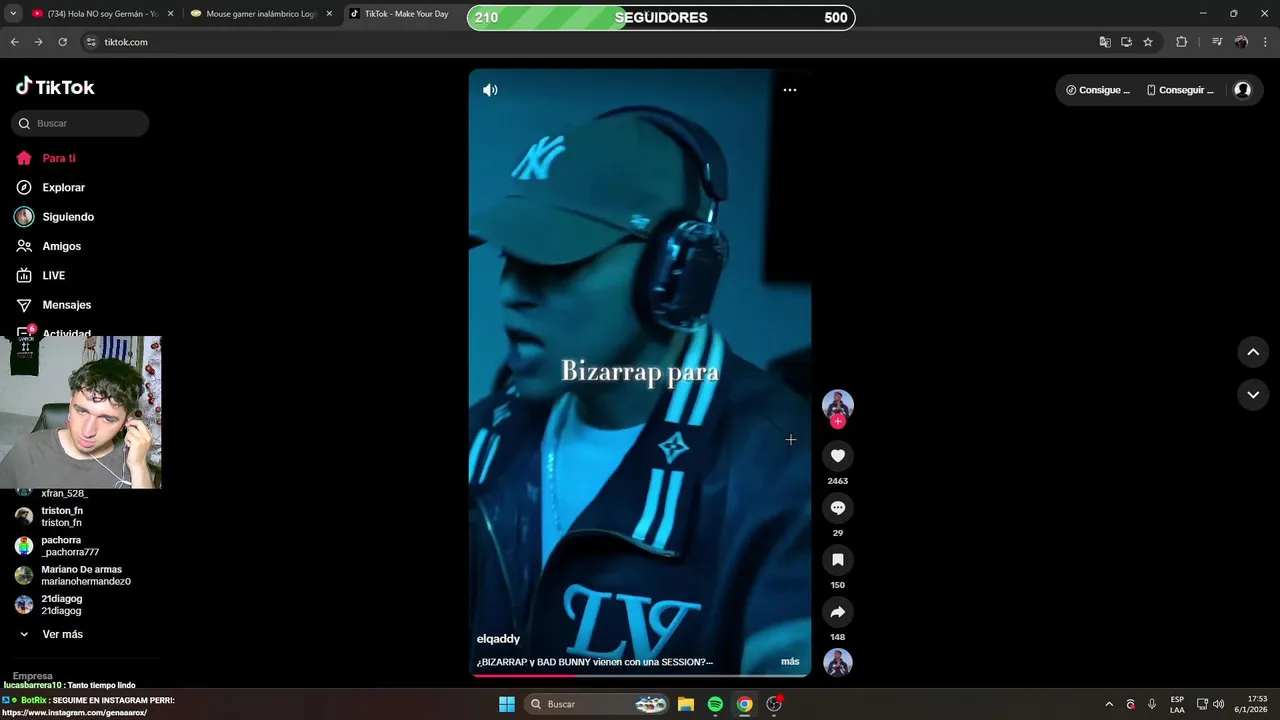Open OBS Studio from the taskbar
Viewport: 1280px width, 720px height.
click(x=774, y=704)
